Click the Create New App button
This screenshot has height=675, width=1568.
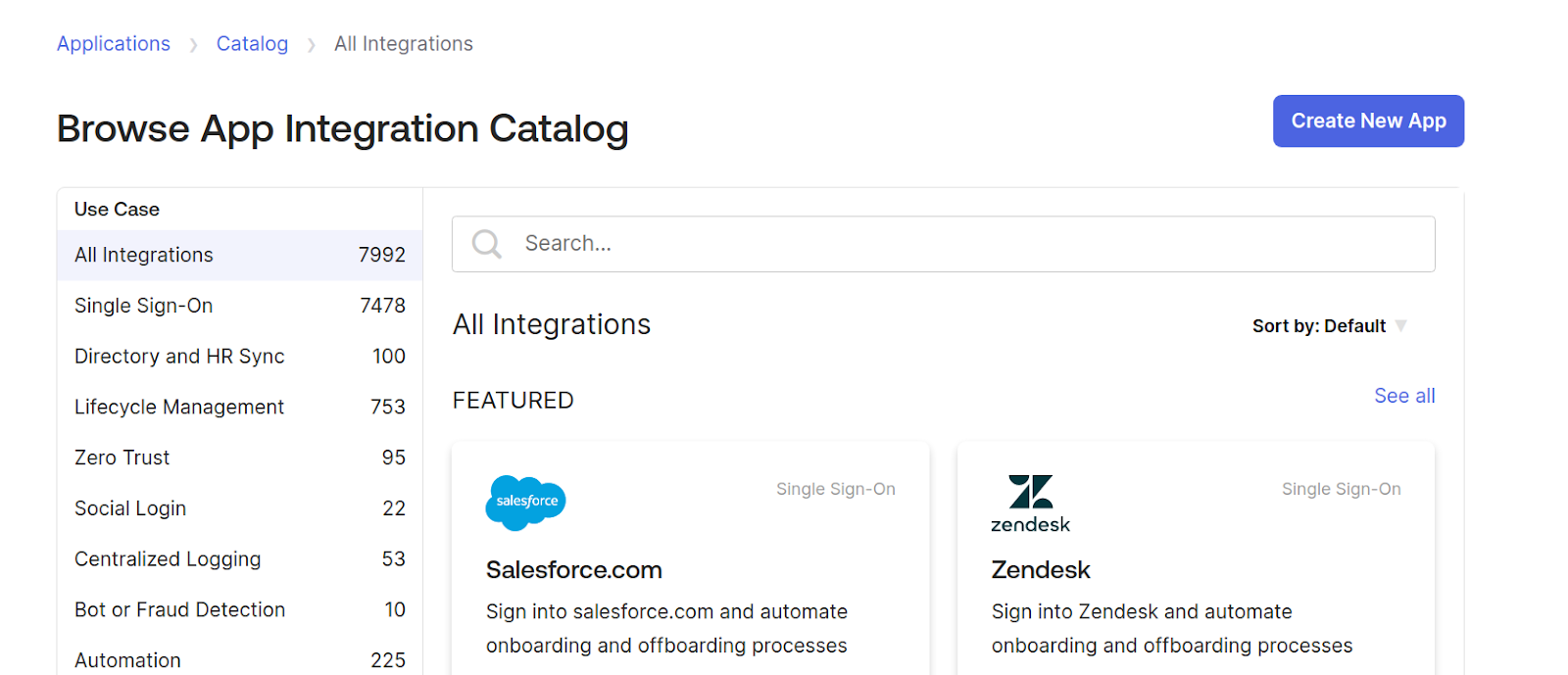coord(1367,121)
